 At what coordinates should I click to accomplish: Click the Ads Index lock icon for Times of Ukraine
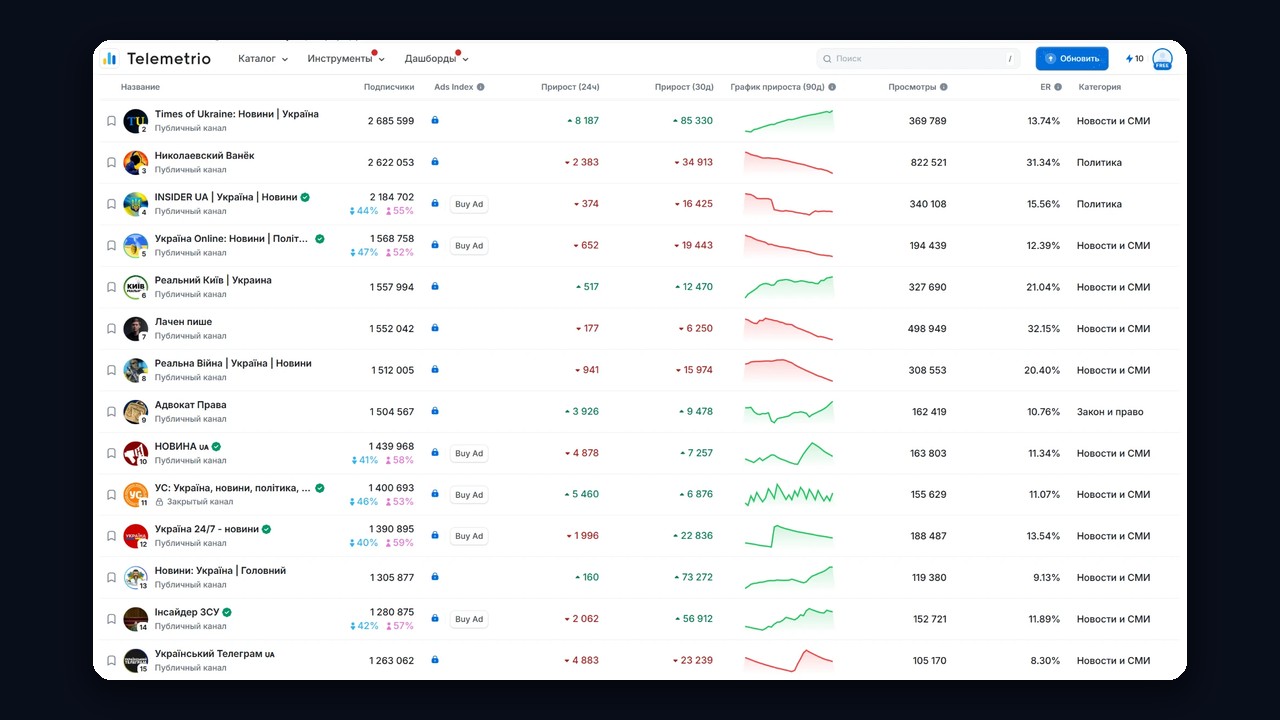[435, 121]
